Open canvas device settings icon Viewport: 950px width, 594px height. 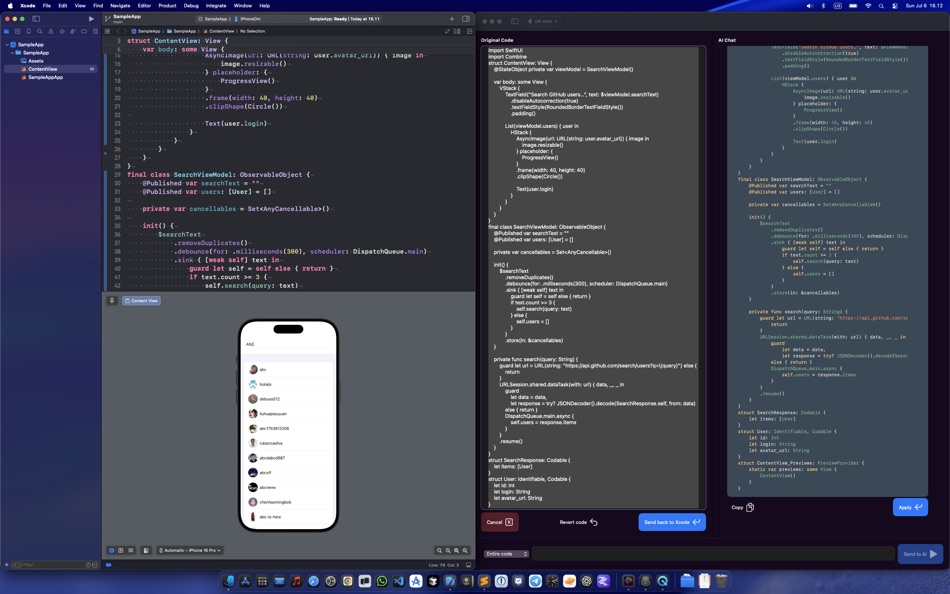coord(145,550)
